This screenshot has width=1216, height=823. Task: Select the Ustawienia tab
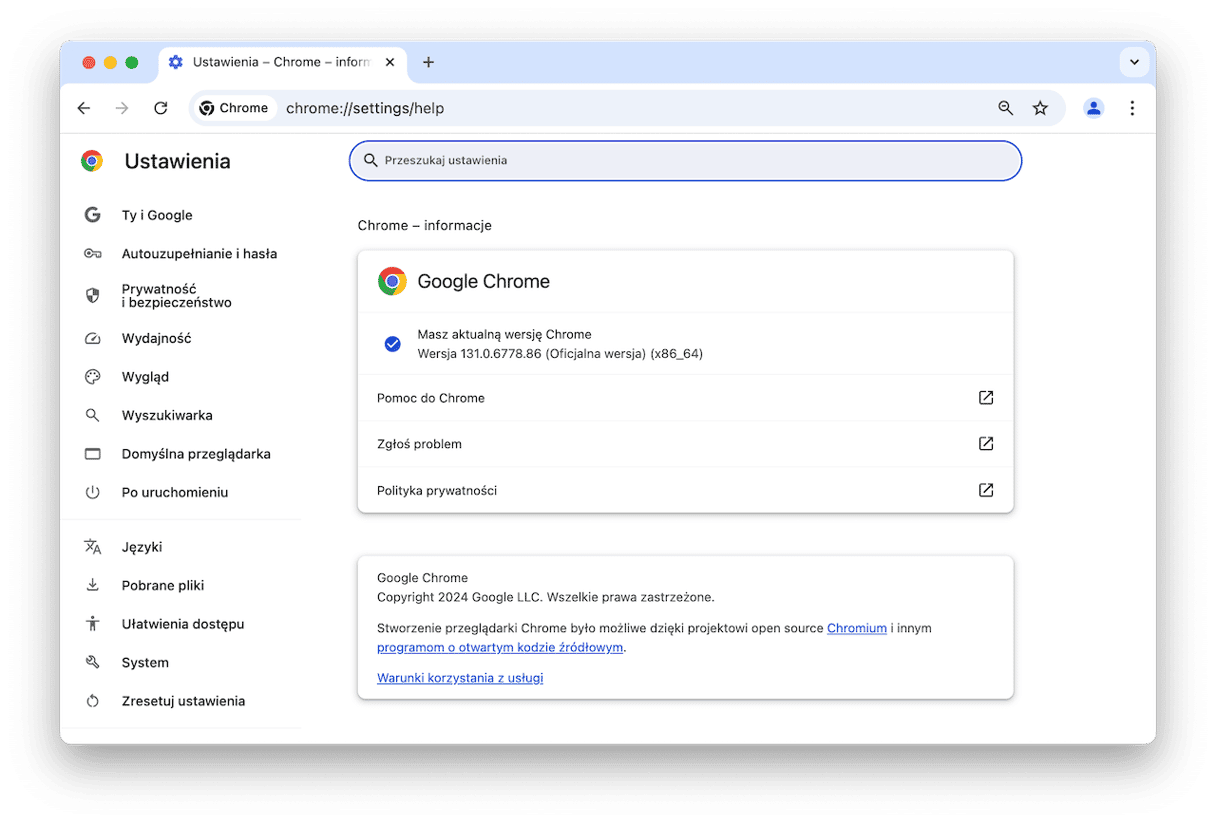click(281, 62)
